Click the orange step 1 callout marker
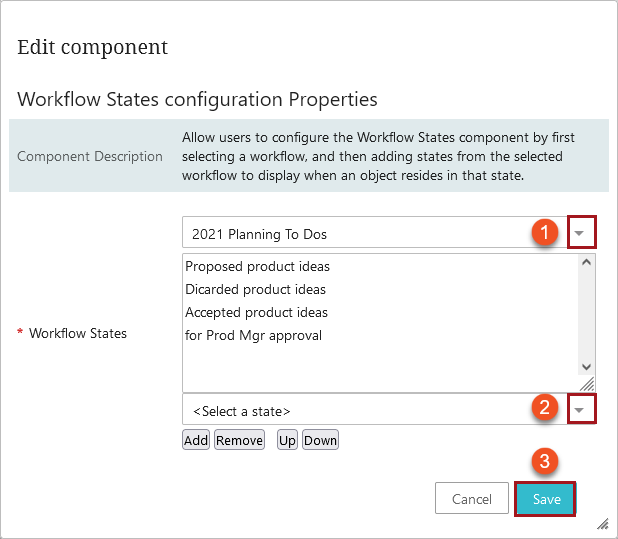 click(x=545, y=232)
